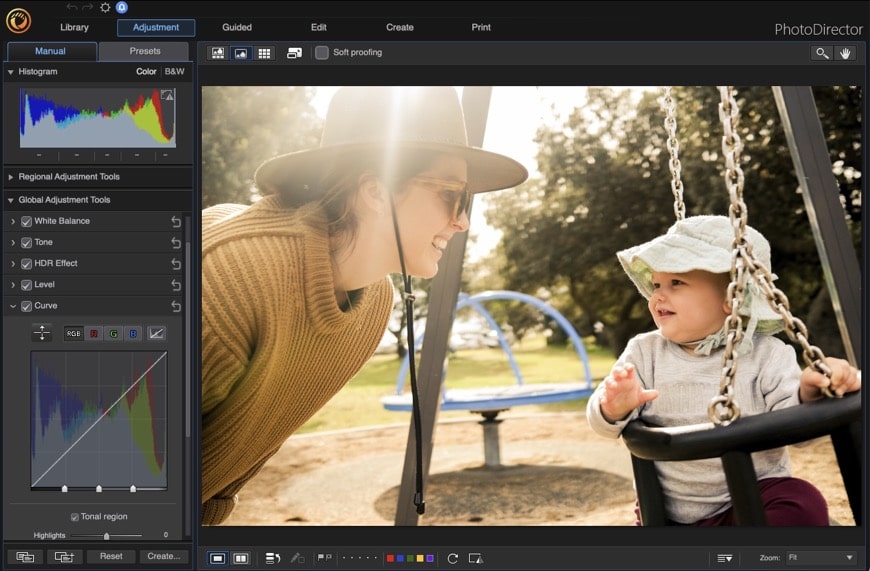
Task: Open the Create module tab
Action: (399, 27)
